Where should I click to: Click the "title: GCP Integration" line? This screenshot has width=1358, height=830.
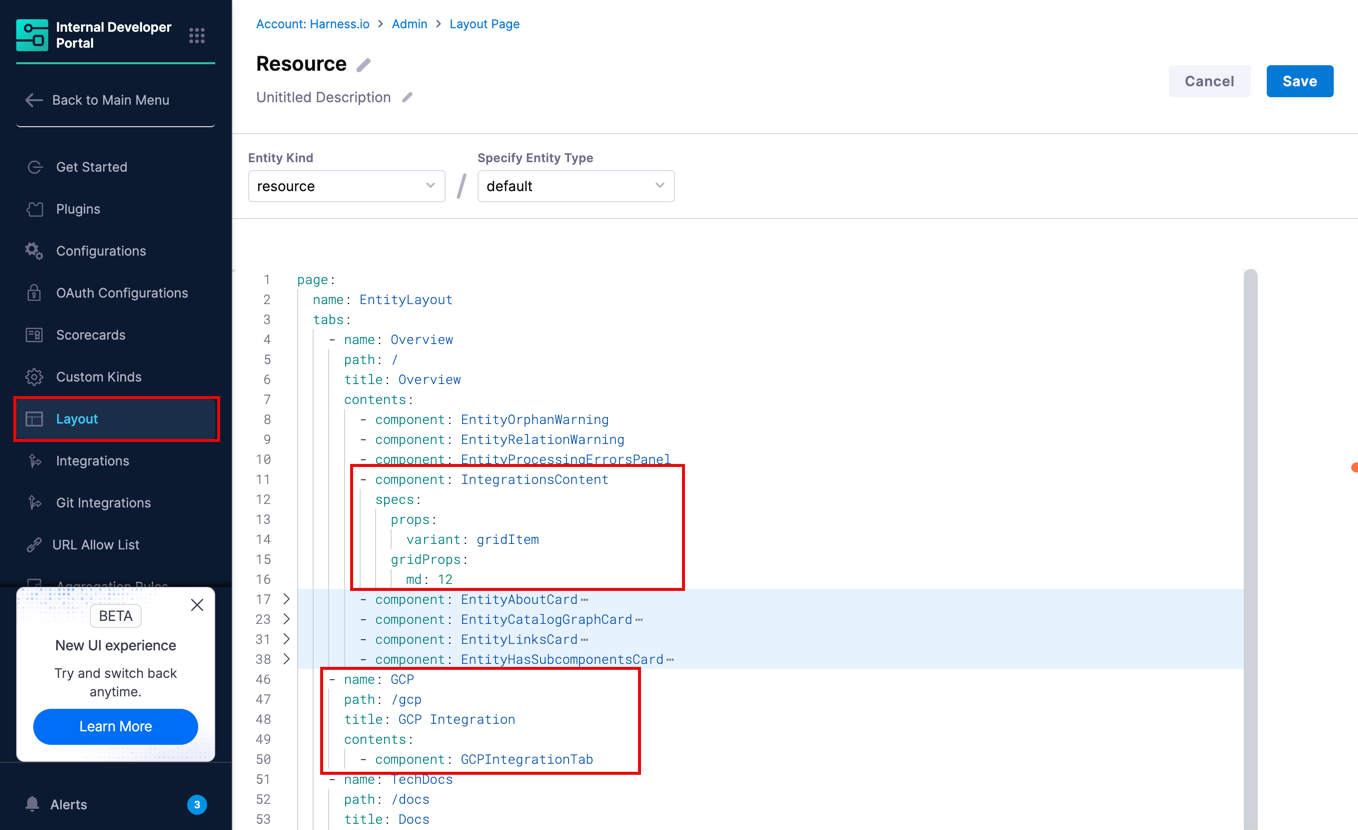point(430,720)
